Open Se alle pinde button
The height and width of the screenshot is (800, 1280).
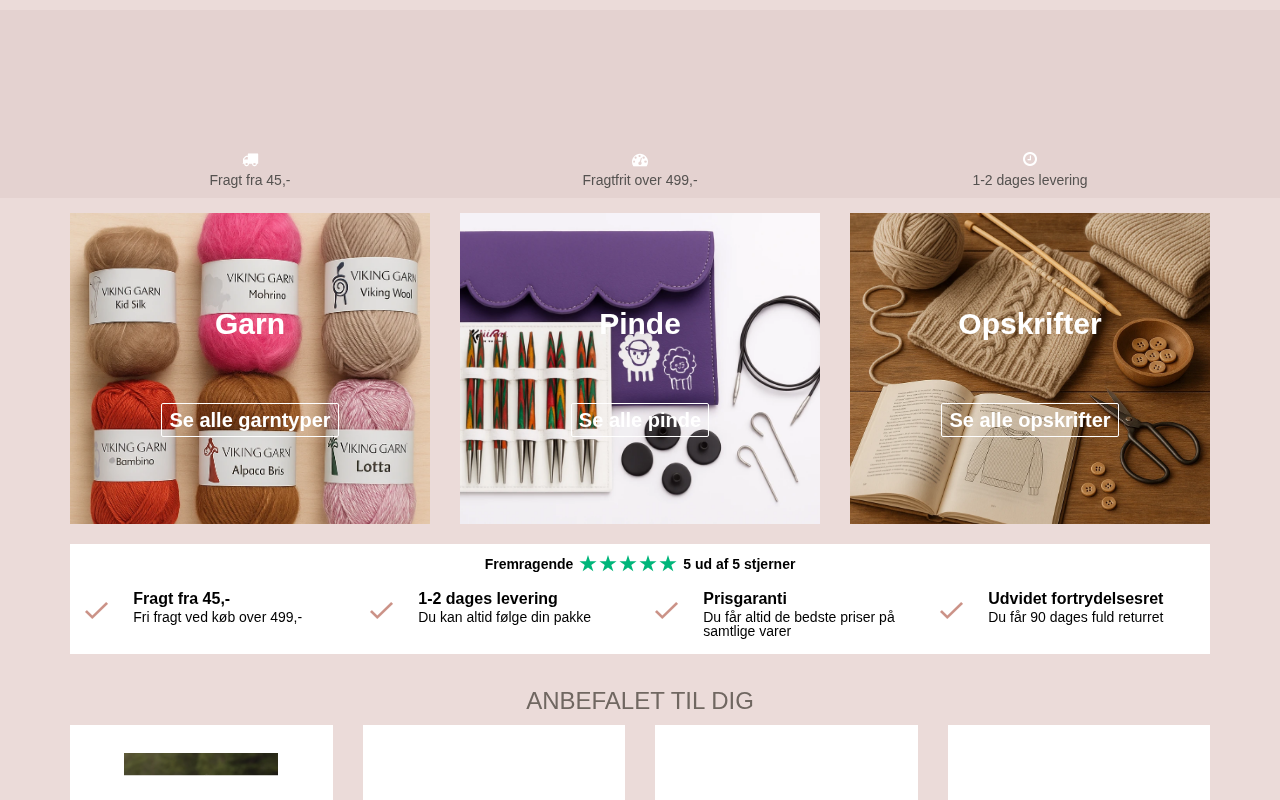640,420
